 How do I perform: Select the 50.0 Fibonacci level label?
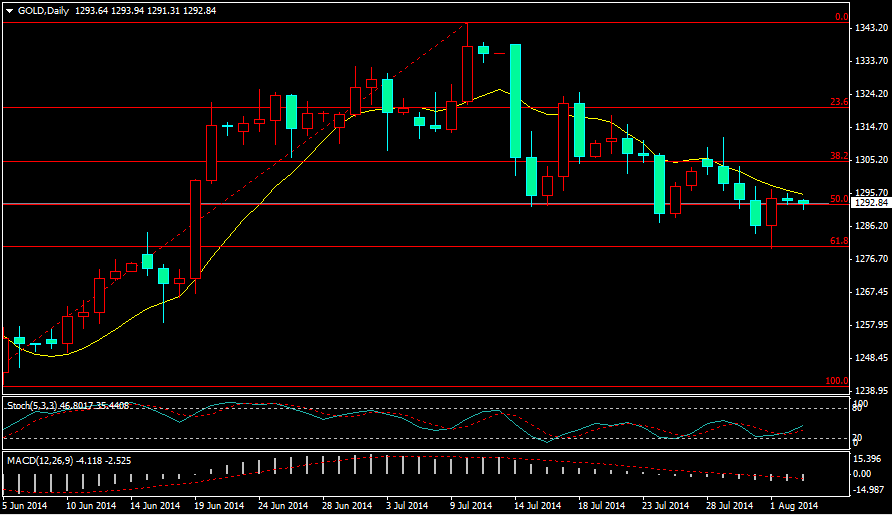click(x=839, y=199)
